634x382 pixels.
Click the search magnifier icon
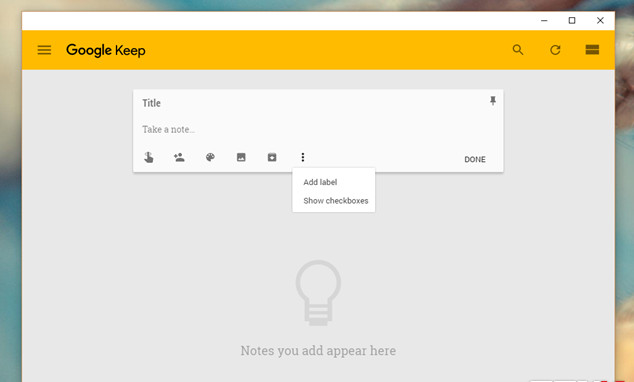tap(518, 50)
